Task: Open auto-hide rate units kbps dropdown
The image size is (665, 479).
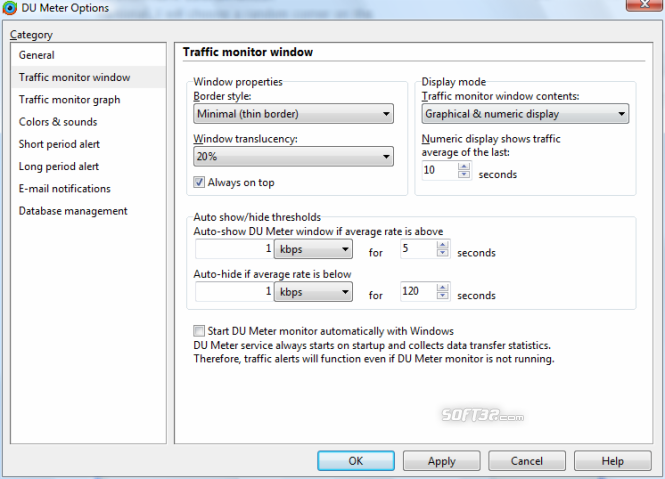Action: (x=313, y=292)
